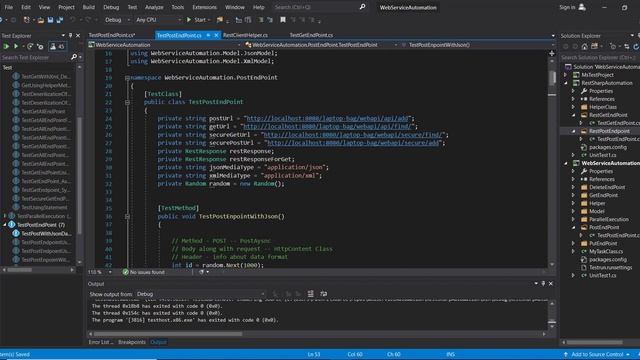Screen dimensions: 640x360
Task: Switch to the RestClientHelper.cs tab
Action: coord(245,36)
